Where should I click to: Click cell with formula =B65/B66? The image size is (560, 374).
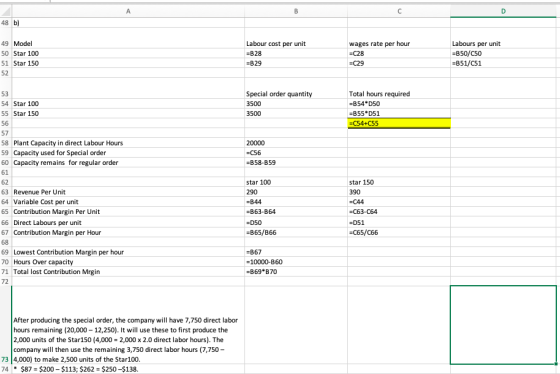pos(296,233)
